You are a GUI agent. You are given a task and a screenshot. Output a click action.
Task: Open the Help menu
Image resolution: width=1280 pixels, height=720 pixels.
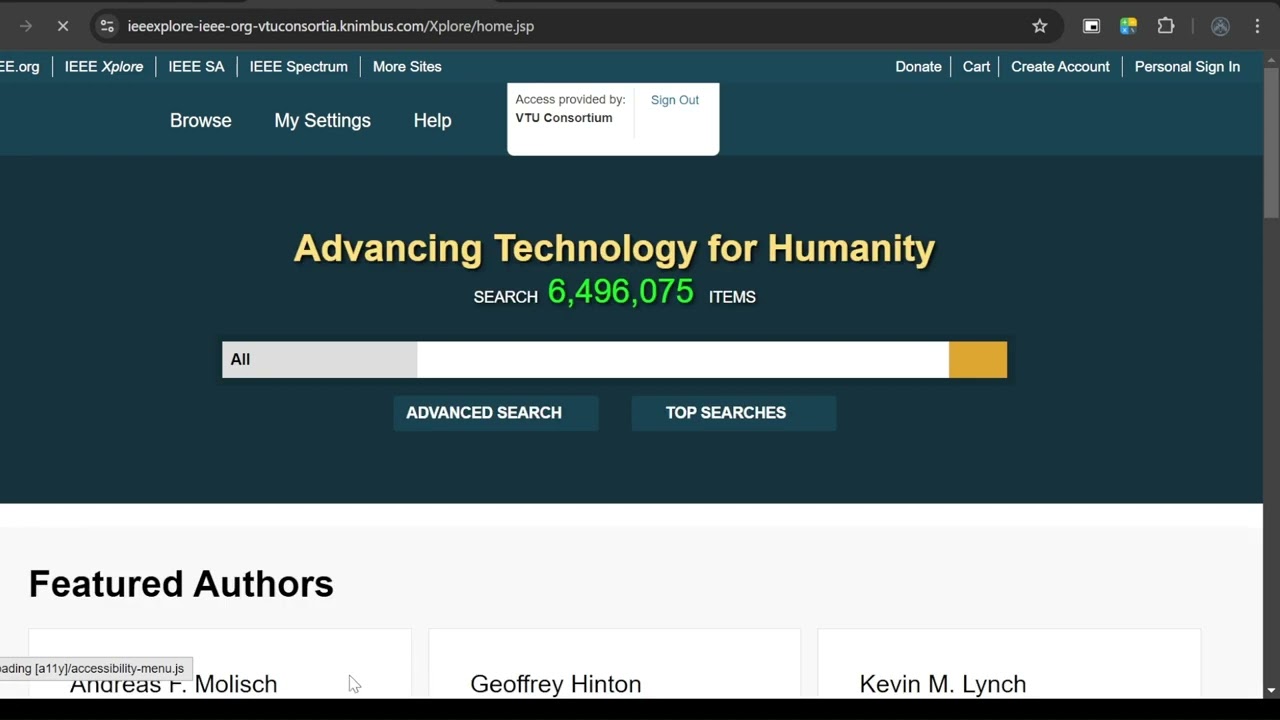433,120
